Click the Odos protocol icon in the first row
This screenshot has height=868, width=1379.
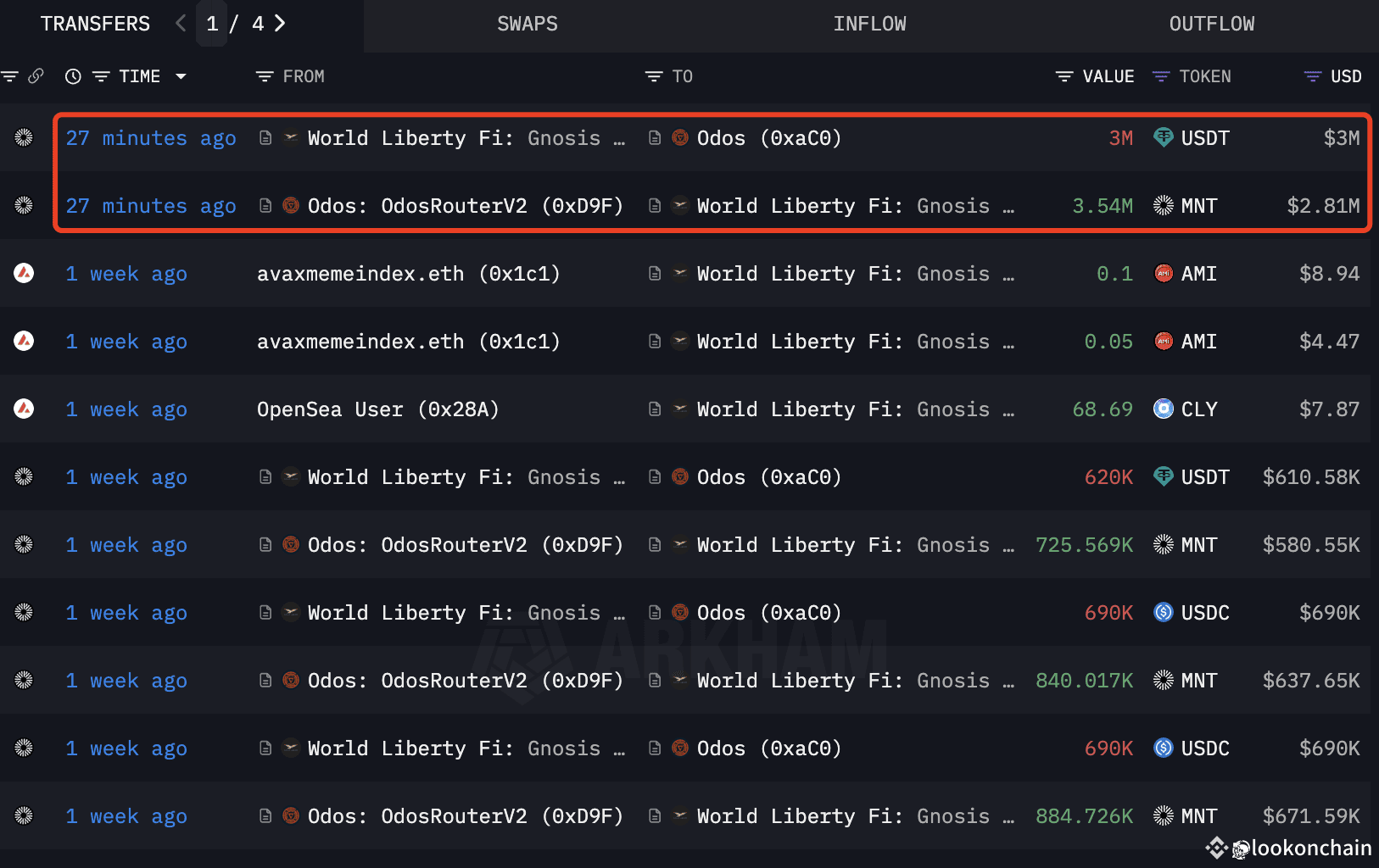[680, 138]
